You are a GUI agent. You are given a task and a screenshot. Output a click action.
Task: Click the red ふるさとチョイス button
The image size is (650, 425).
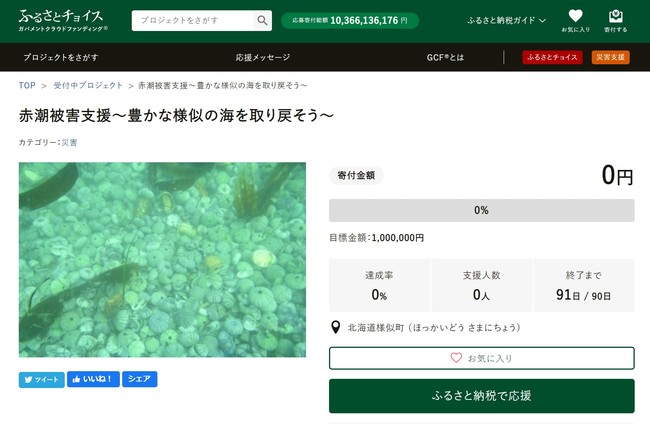click(x=552, y=58)
